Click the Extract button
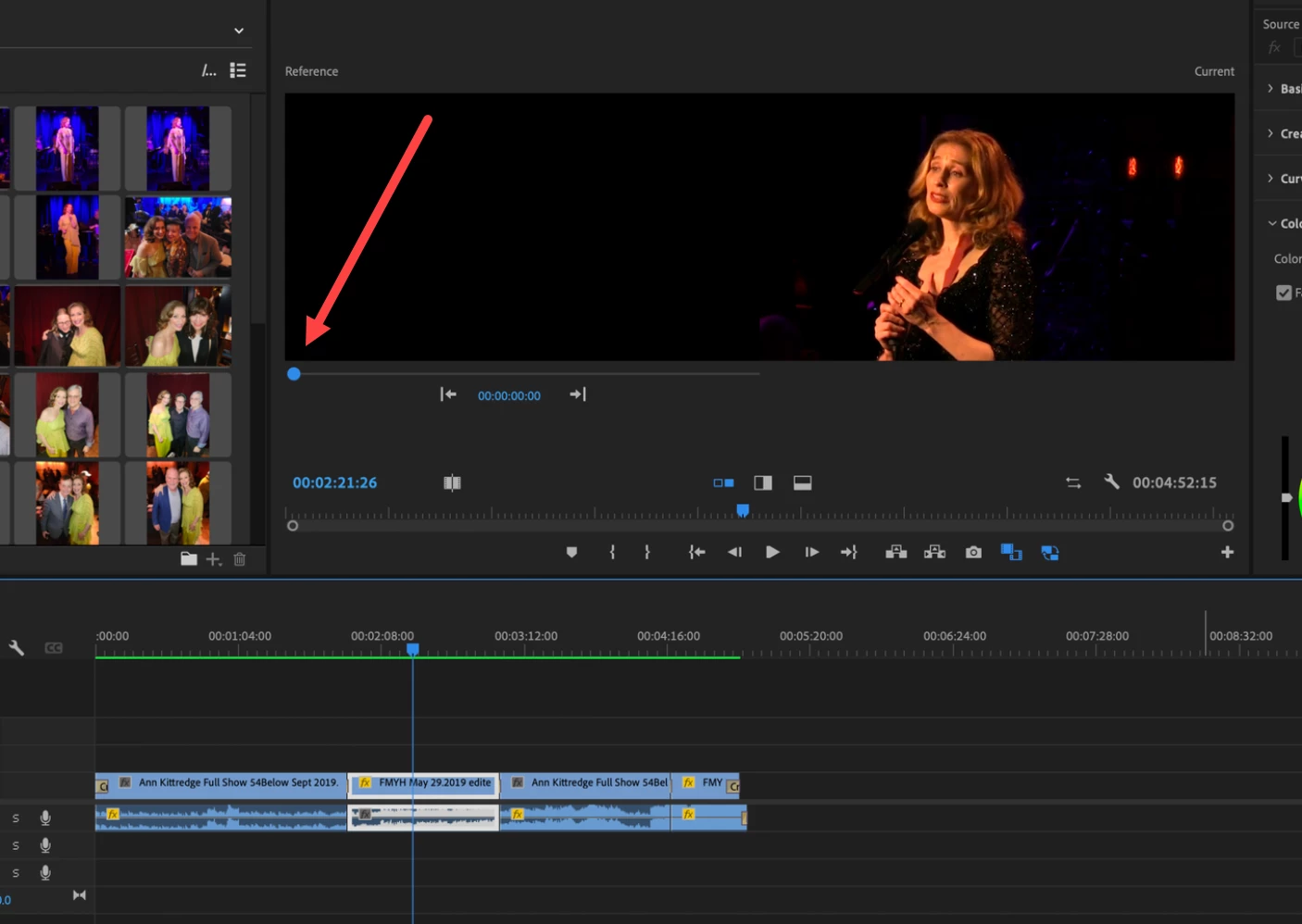Image resolution: width=1302 pixels, height=924 pixels. pos(934,552)
